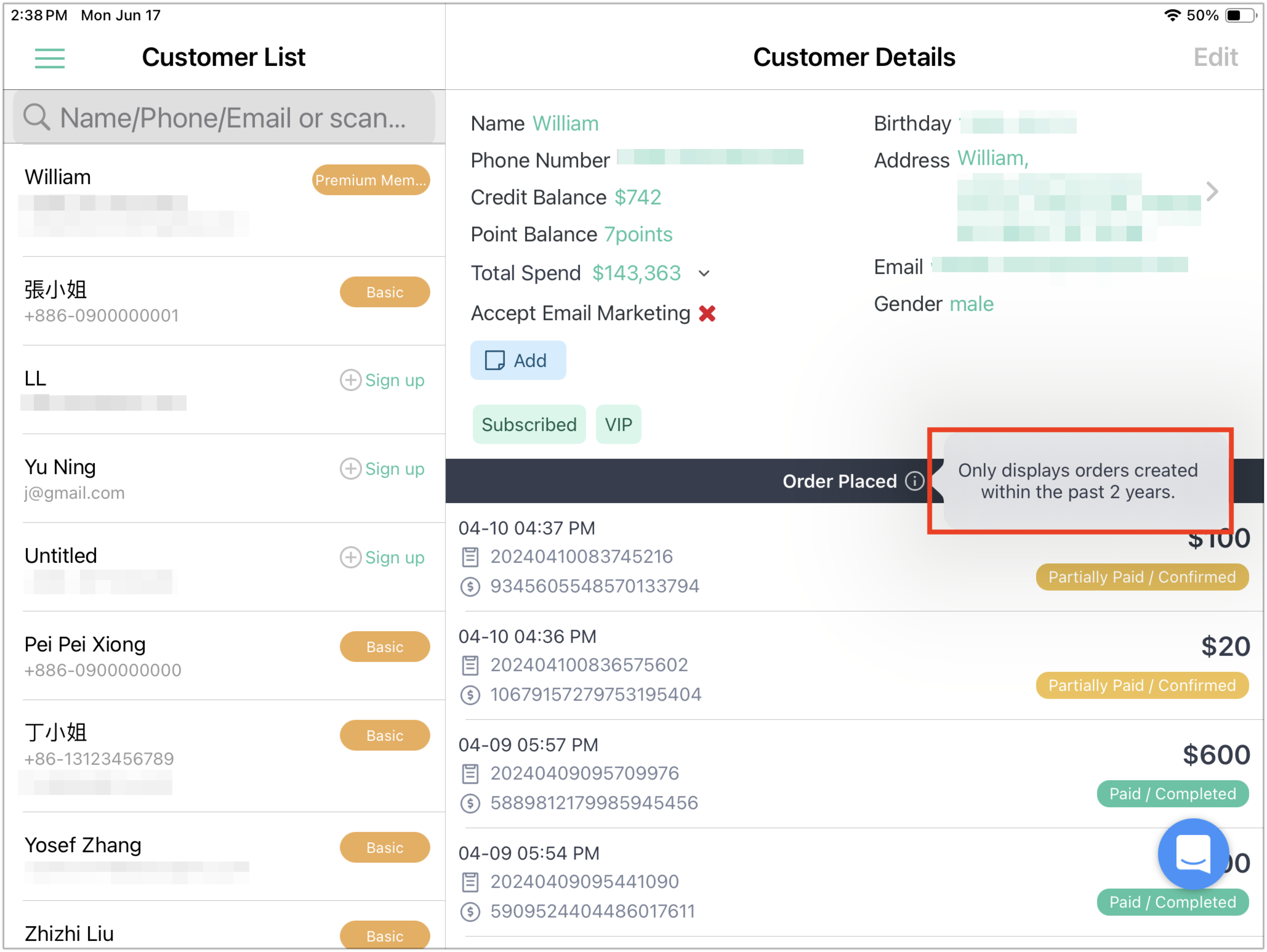Open the order placed 04-10 04:37 PM
The width and height of the screenshot is (1267, 952).
click(x=855, y=558)
